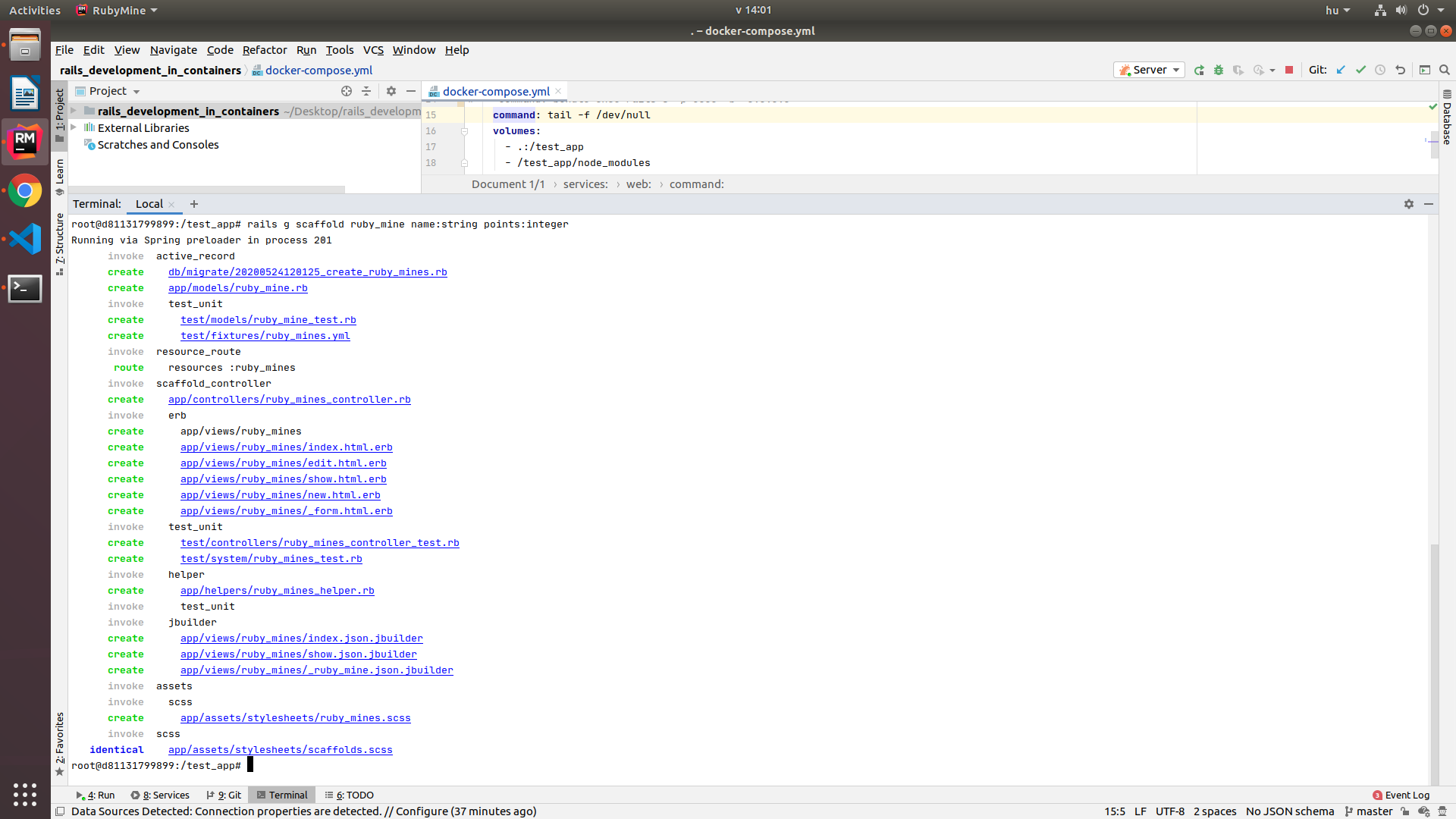Open the VCS menu
The height and width of the screenshot is (819, 1456).
tap(373, 50)
